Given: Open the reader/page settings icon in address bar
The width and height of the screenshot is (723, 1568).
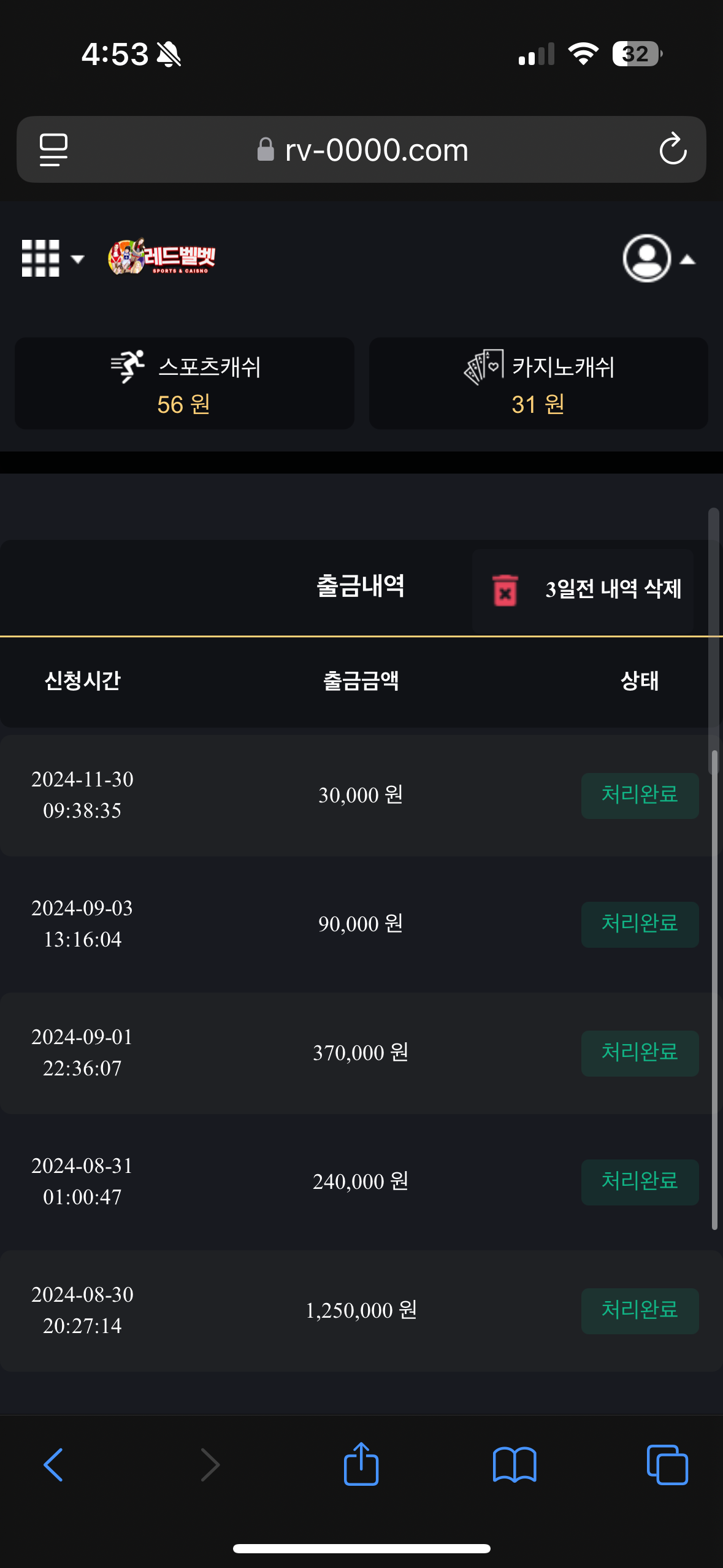Looking at the screenshot, I should coord(54,150).
